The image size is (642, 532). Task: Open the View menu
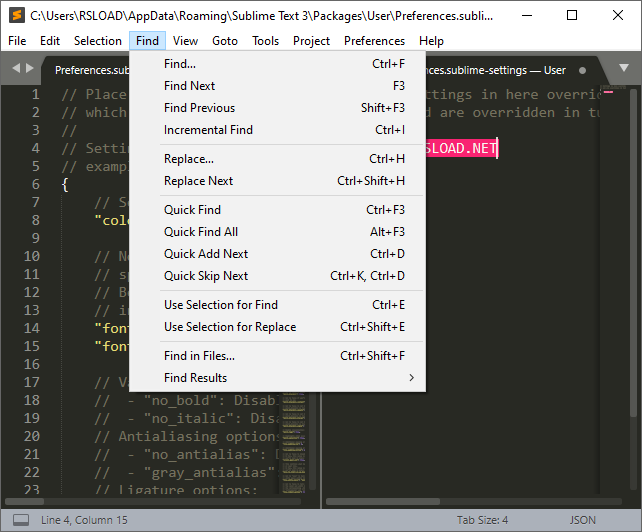pos(185,41)
